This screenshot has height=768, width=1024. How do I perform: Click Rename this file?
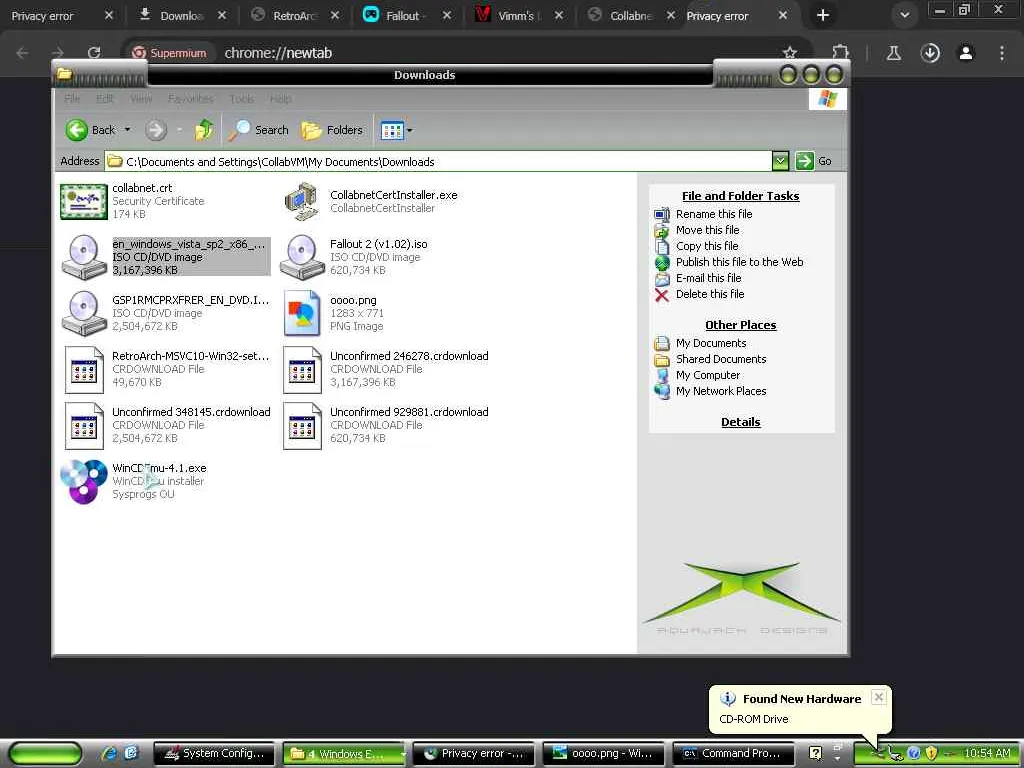[x=714, y=214]
